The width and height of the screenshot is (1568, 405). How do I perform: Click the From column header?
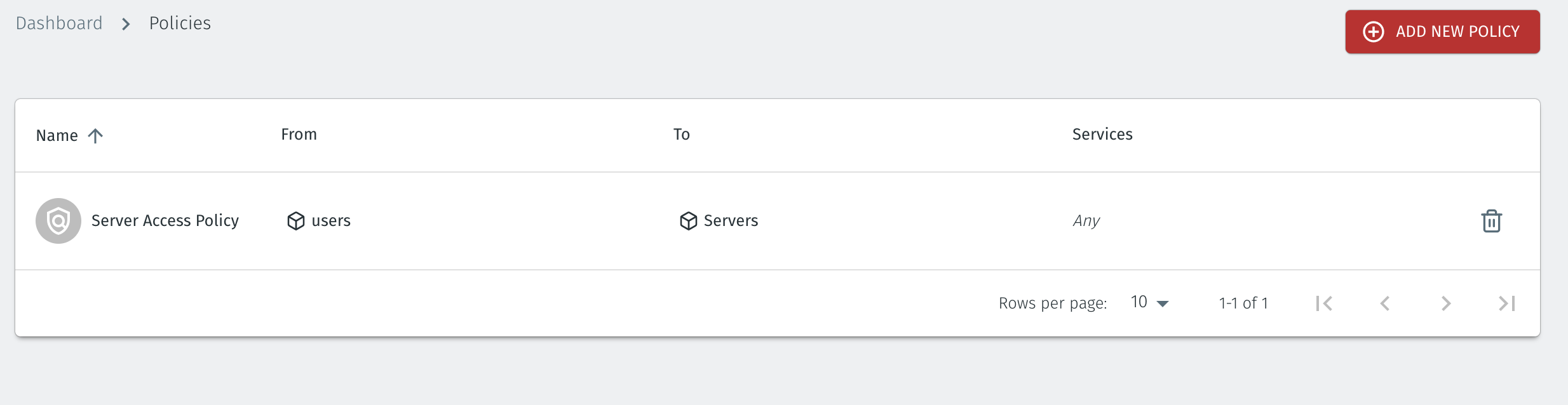click(299, 135)
